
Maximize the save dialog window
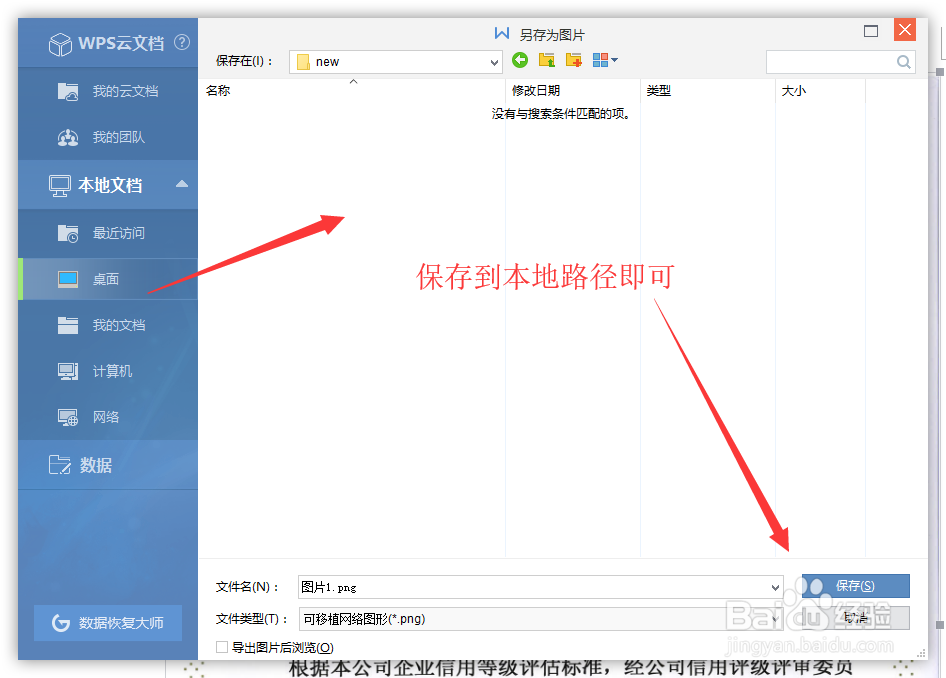pos(871,31)
